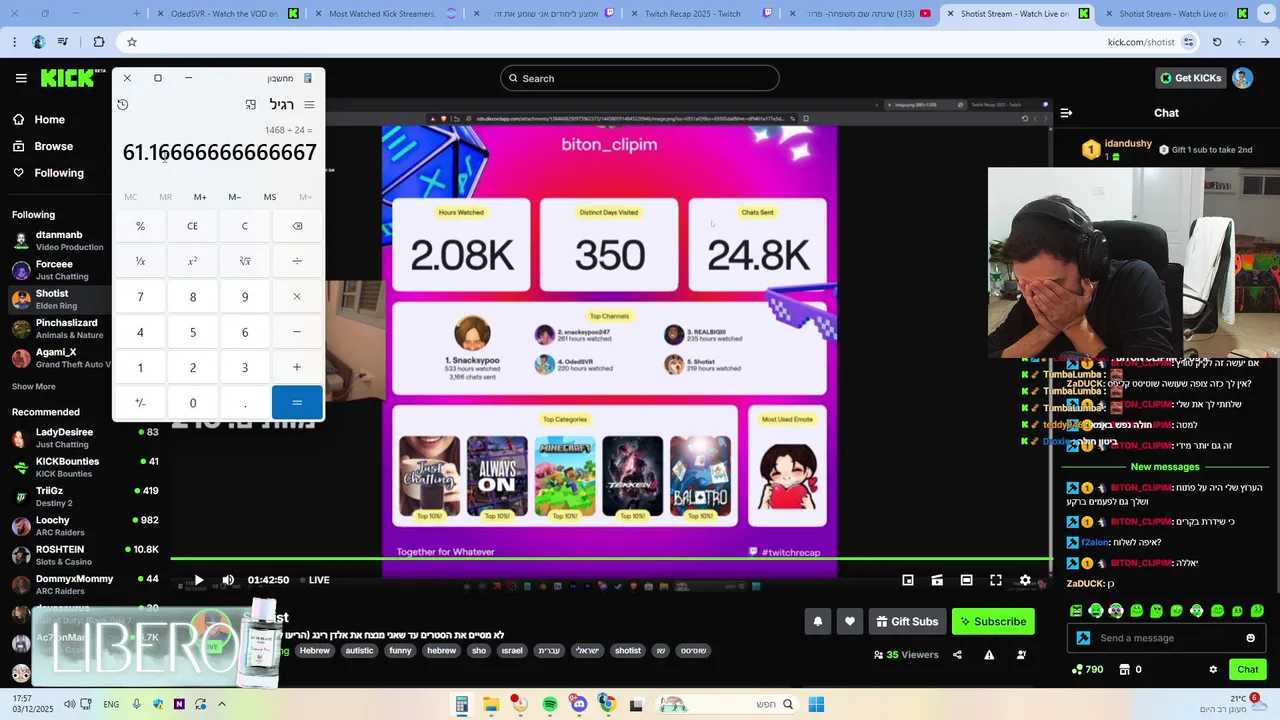Click the share stream icon
This screenshot has height=720, width=1280.
(957, 655)
